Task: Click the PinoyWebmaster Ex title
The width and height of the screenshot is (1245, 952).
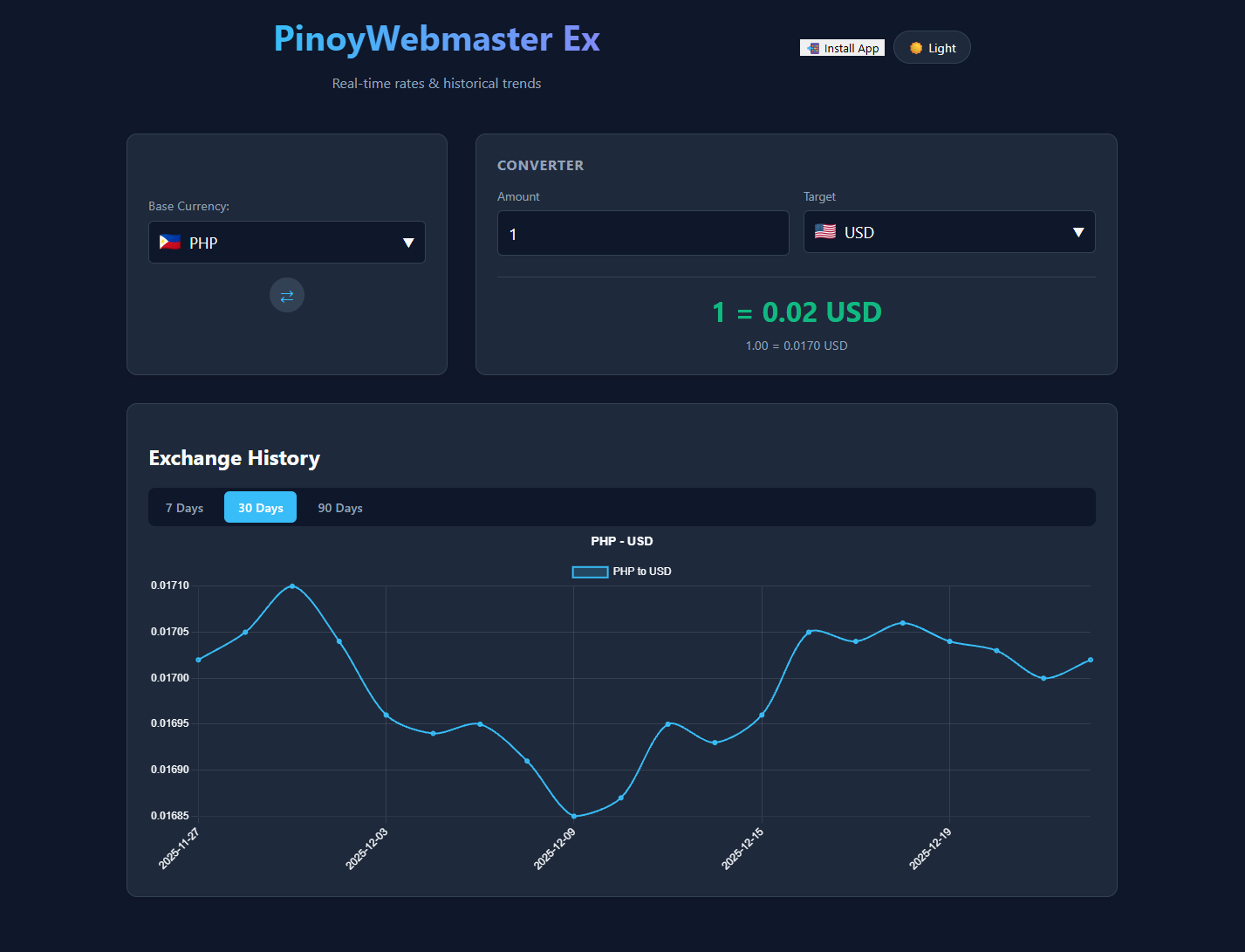Action: [x=436, y=38]
